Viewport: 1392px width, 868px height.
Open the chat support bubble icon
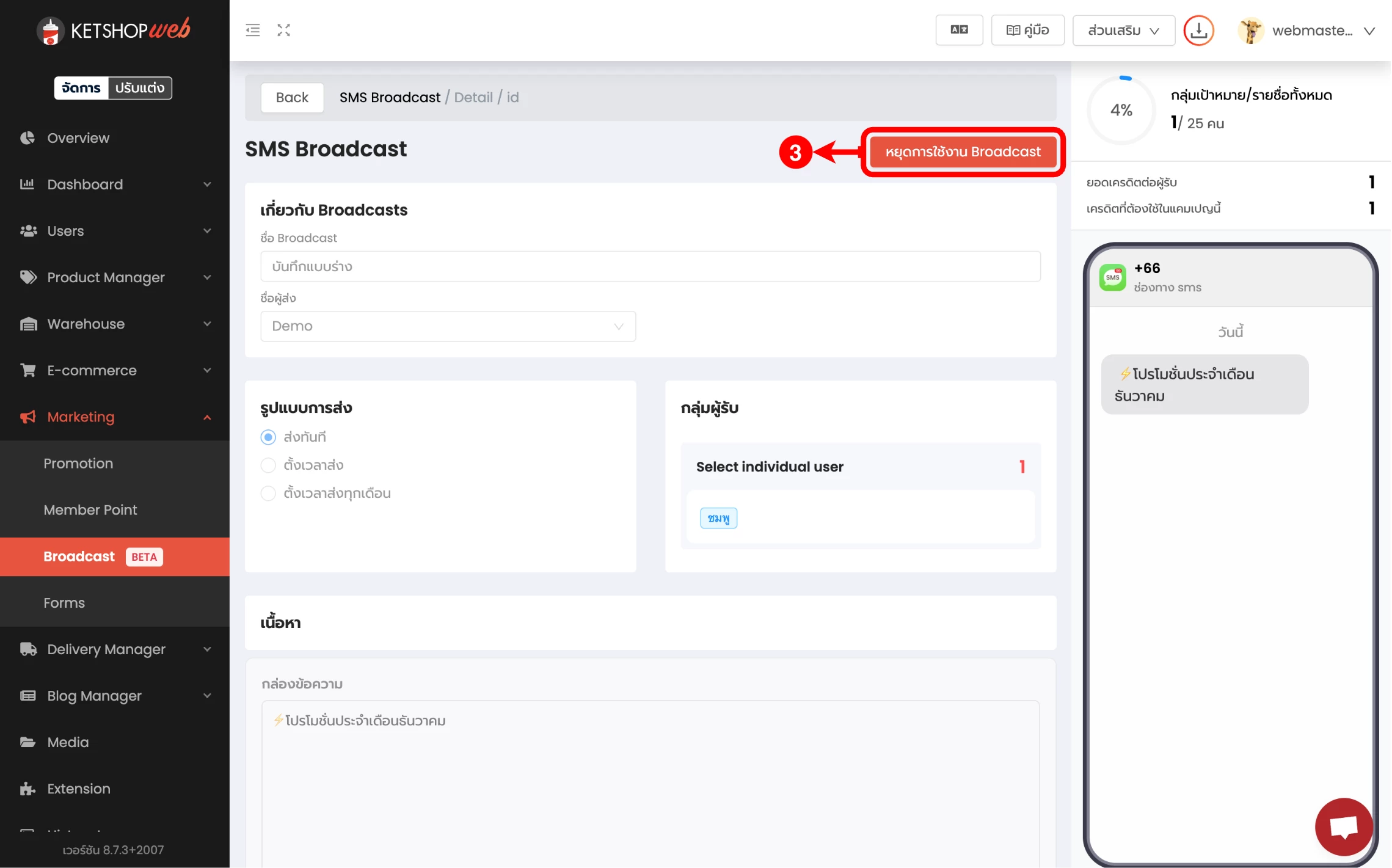point(1343,827)
